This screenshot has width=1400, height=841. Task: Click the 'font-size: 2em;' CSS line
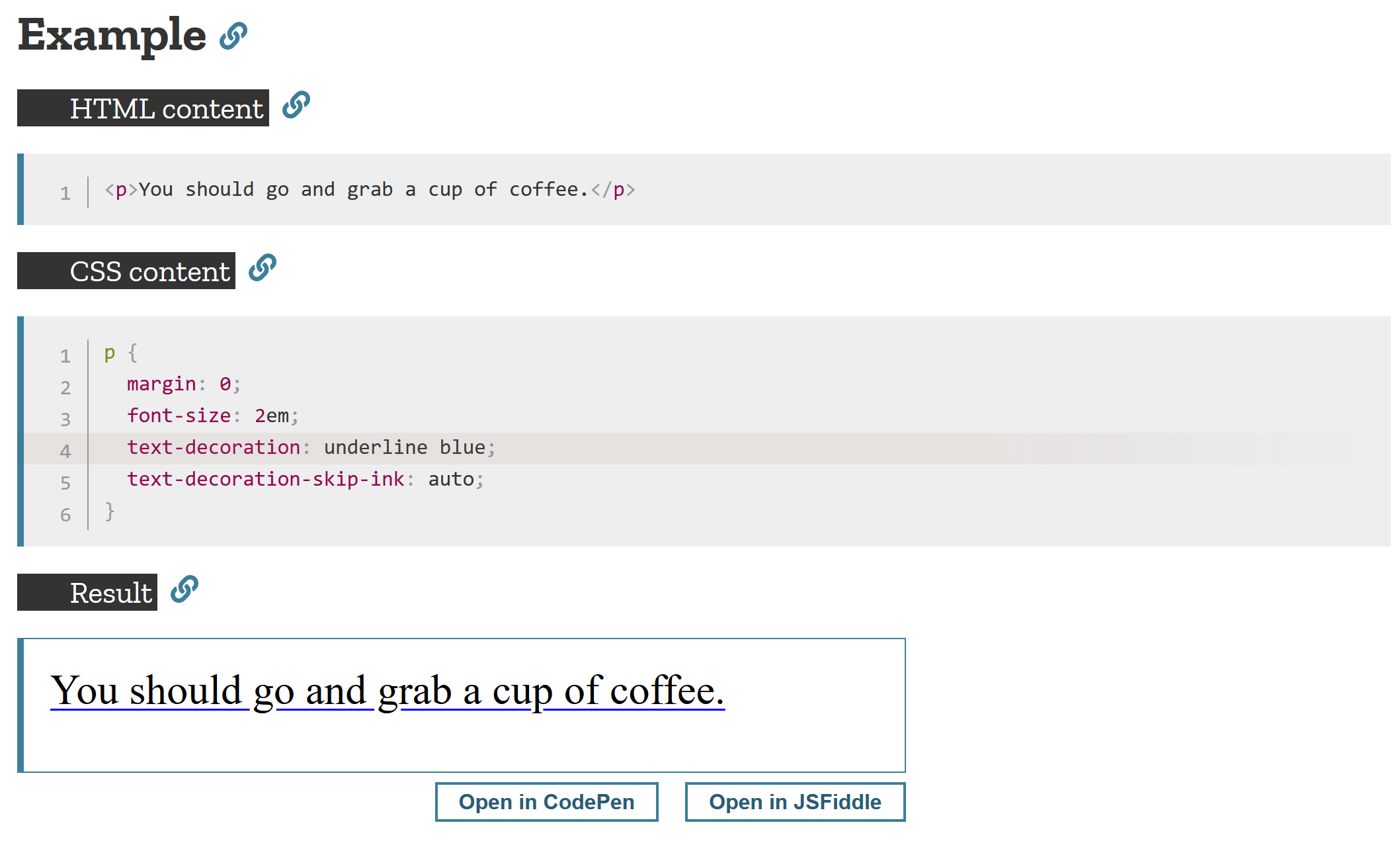[213, 416]
